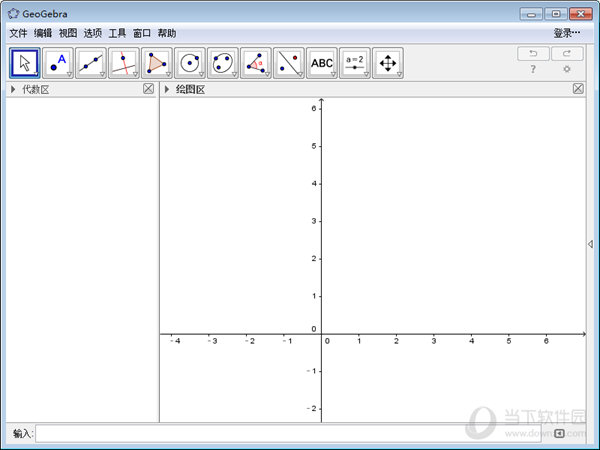Open dropdown arrow of the Circle tool
Screen dimensions: 600x450
click(x=202, y=74)
